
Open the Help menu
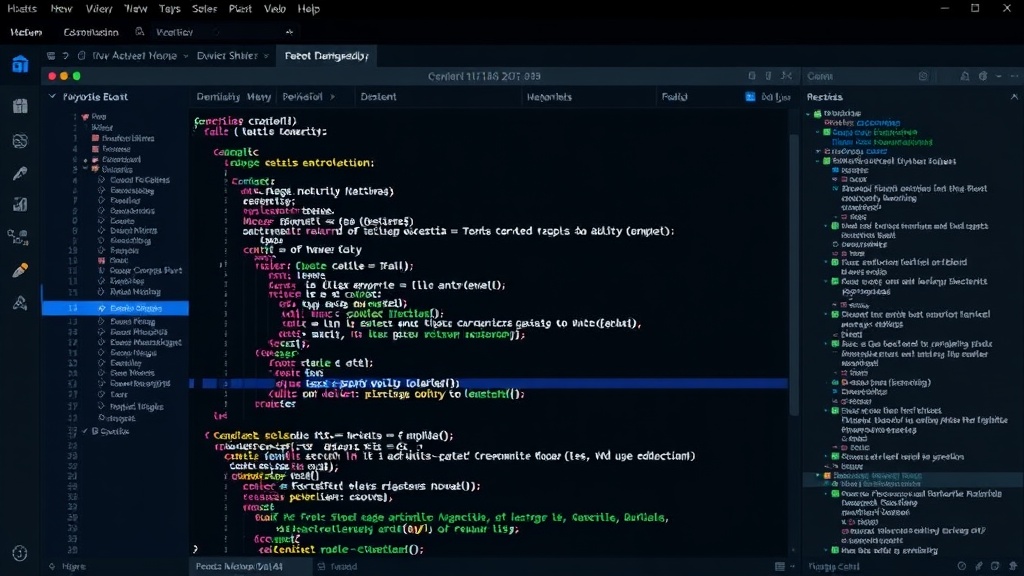308,9
